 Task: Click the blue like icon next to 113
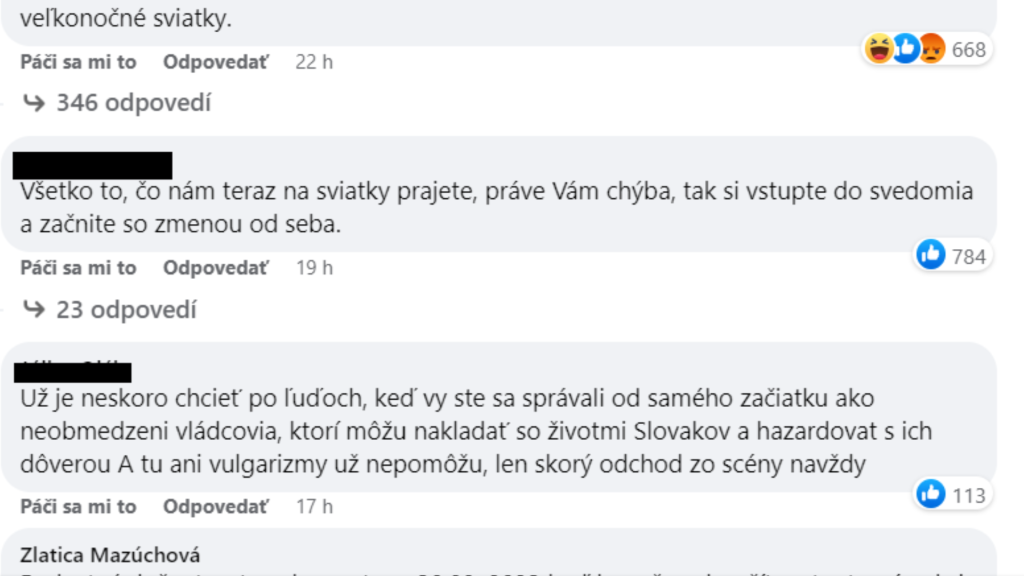[931, 494]
